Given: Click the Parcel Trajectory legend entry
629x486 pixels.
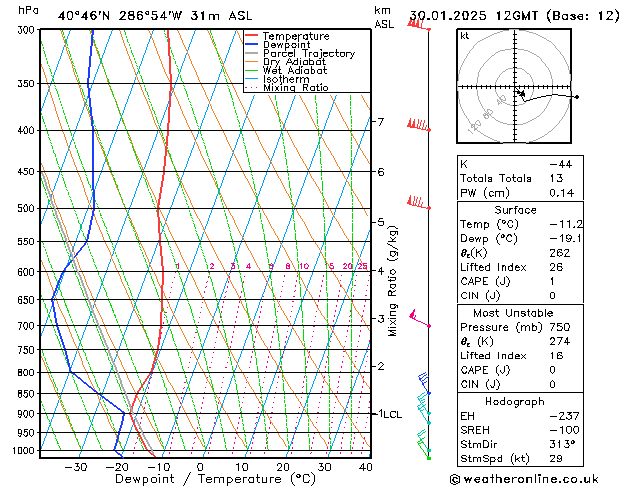Looking at the screenshot, I should [300, 53].
